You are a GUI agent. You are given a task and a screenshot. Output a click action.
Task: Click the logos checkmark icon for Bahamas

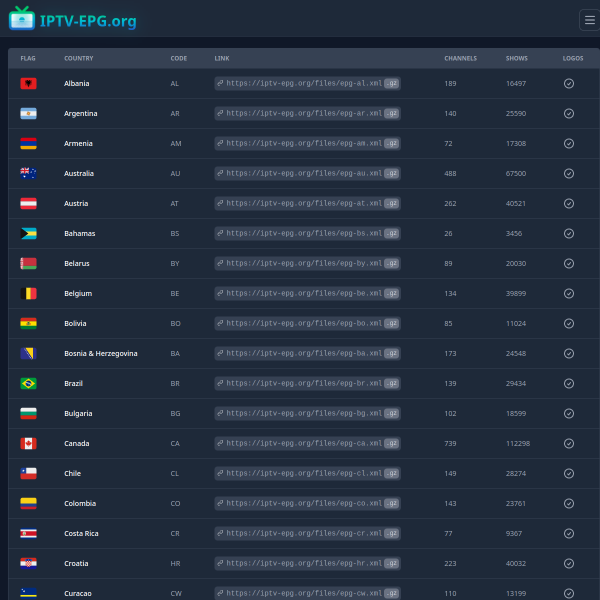click(569, 233)
